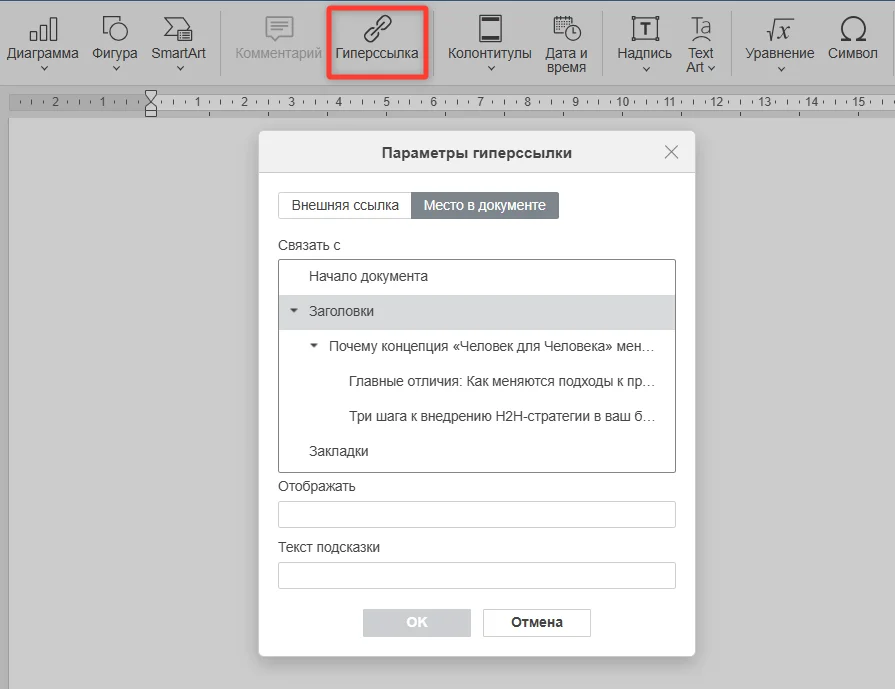Click the ruler indent marker
This screenshot has width=895, height=689.
tap(151, 103)
